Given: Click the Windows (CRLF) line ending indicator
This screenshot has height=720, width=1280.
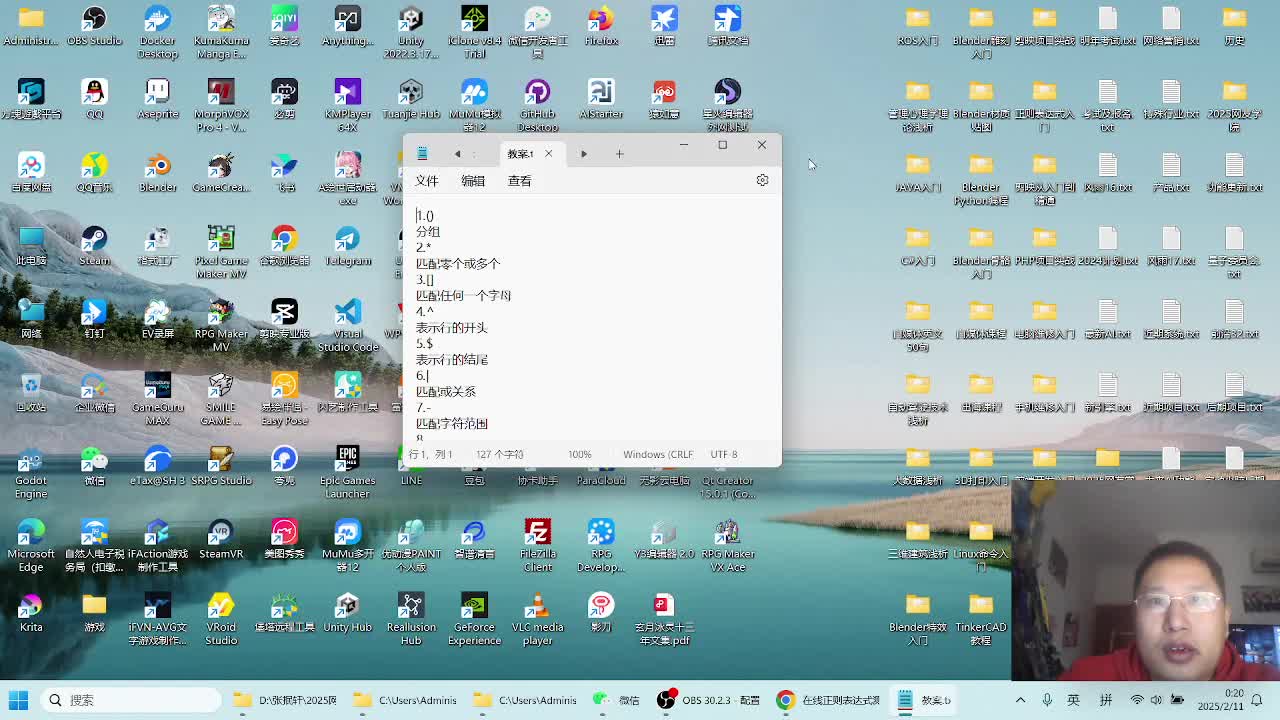Looking at the screenshot, I should pyautogui.click(x=658, y=454).
